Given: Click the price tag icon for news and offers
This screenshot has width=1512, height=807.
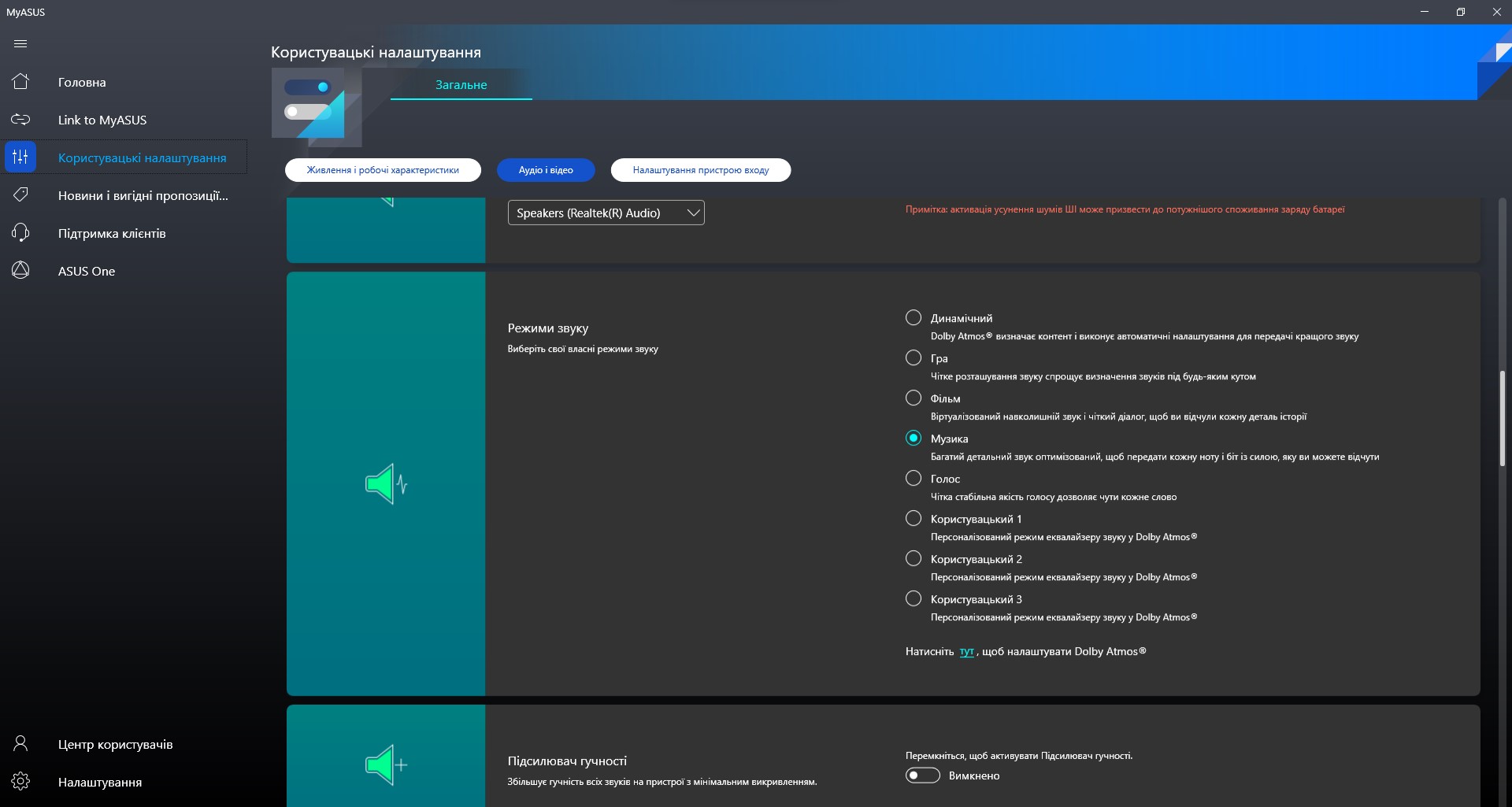Looking at the screenshot, I should click(x=20, y=195).
